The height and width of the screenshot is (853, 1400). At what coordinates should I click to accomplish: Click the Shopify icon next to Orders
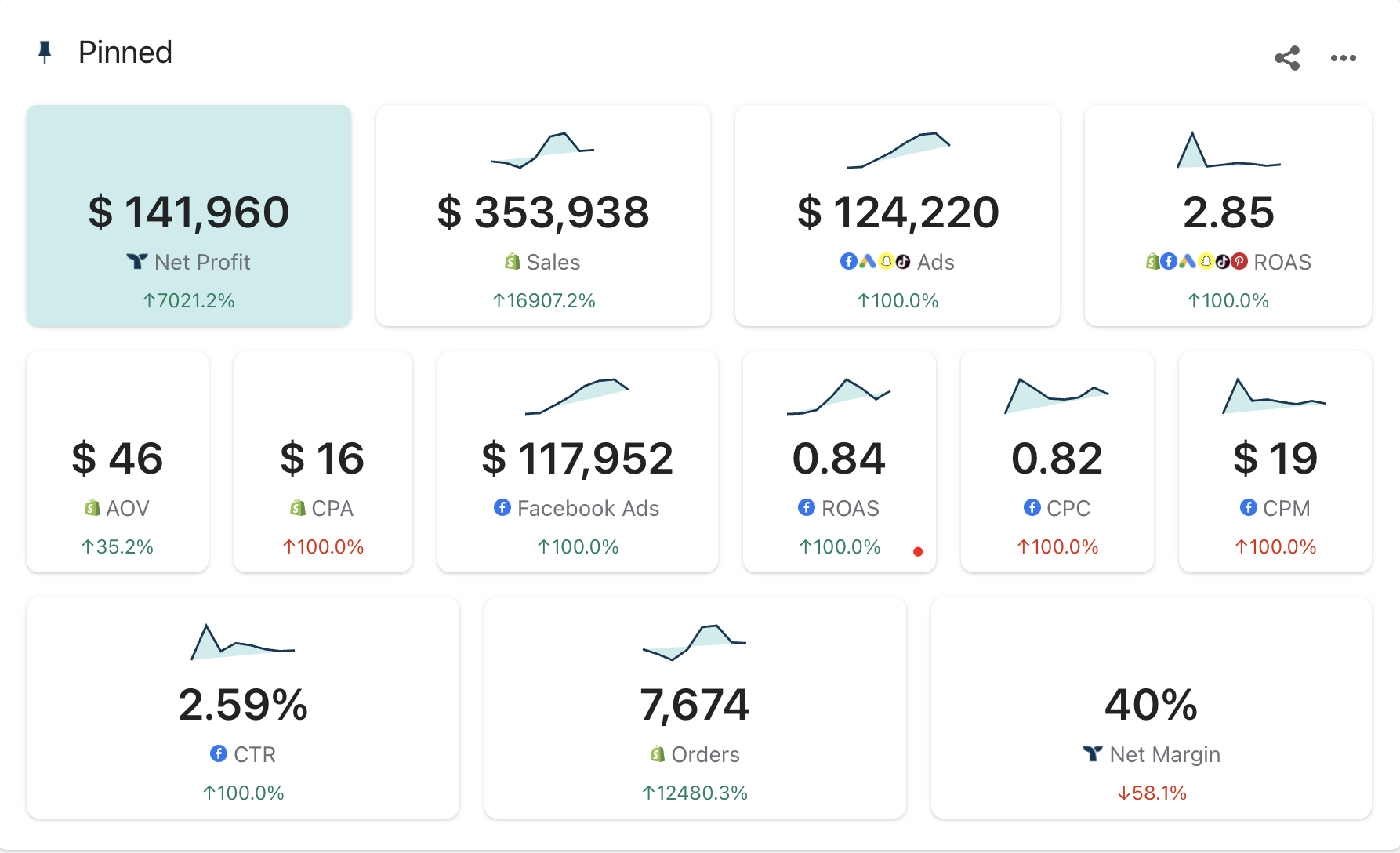tap(658, 754)
